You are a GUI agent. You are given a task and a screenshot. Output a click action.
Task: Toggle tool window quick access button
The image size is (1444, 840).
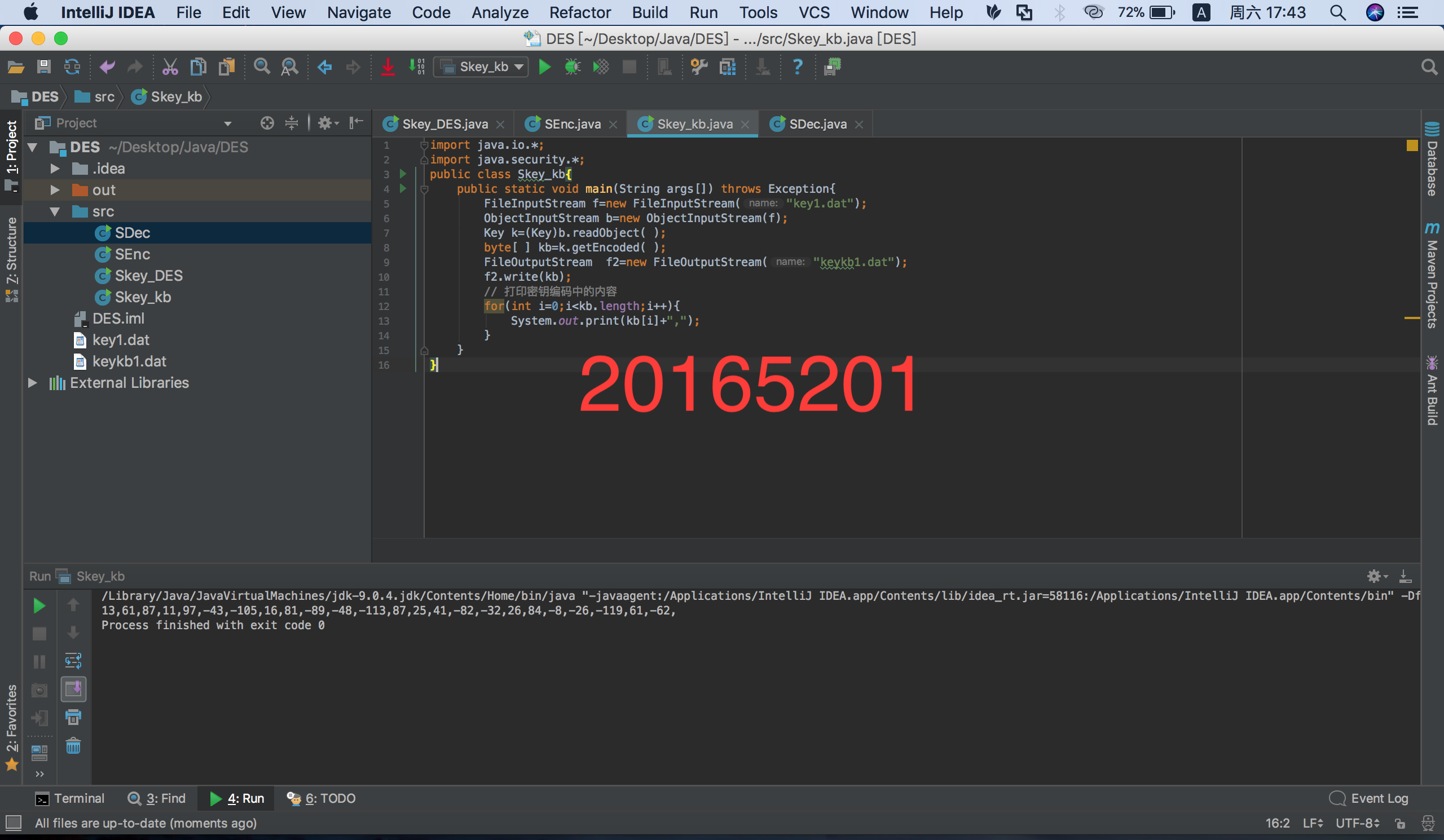pyautogui.click(x=12, y=824)
